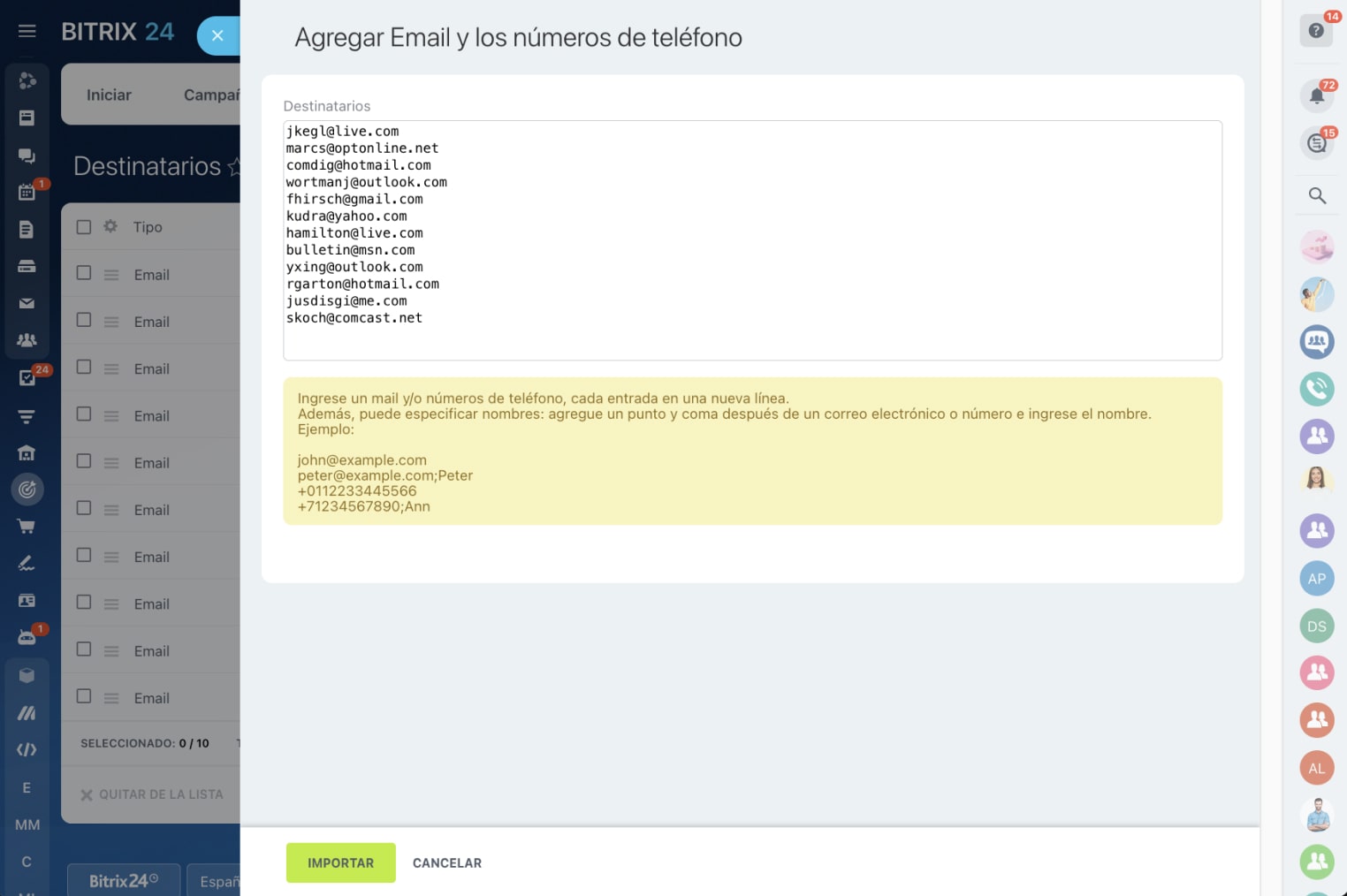The width and height of the screenshot is (1347, 896).
Task: Open grid settings gear next to Tipo
Action: (110, 226)
